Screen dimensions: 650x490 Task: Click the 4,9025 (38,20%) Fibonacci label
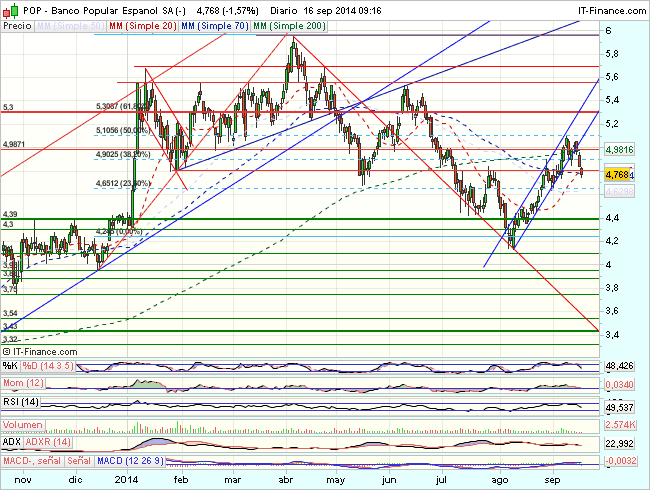[123, 154]
